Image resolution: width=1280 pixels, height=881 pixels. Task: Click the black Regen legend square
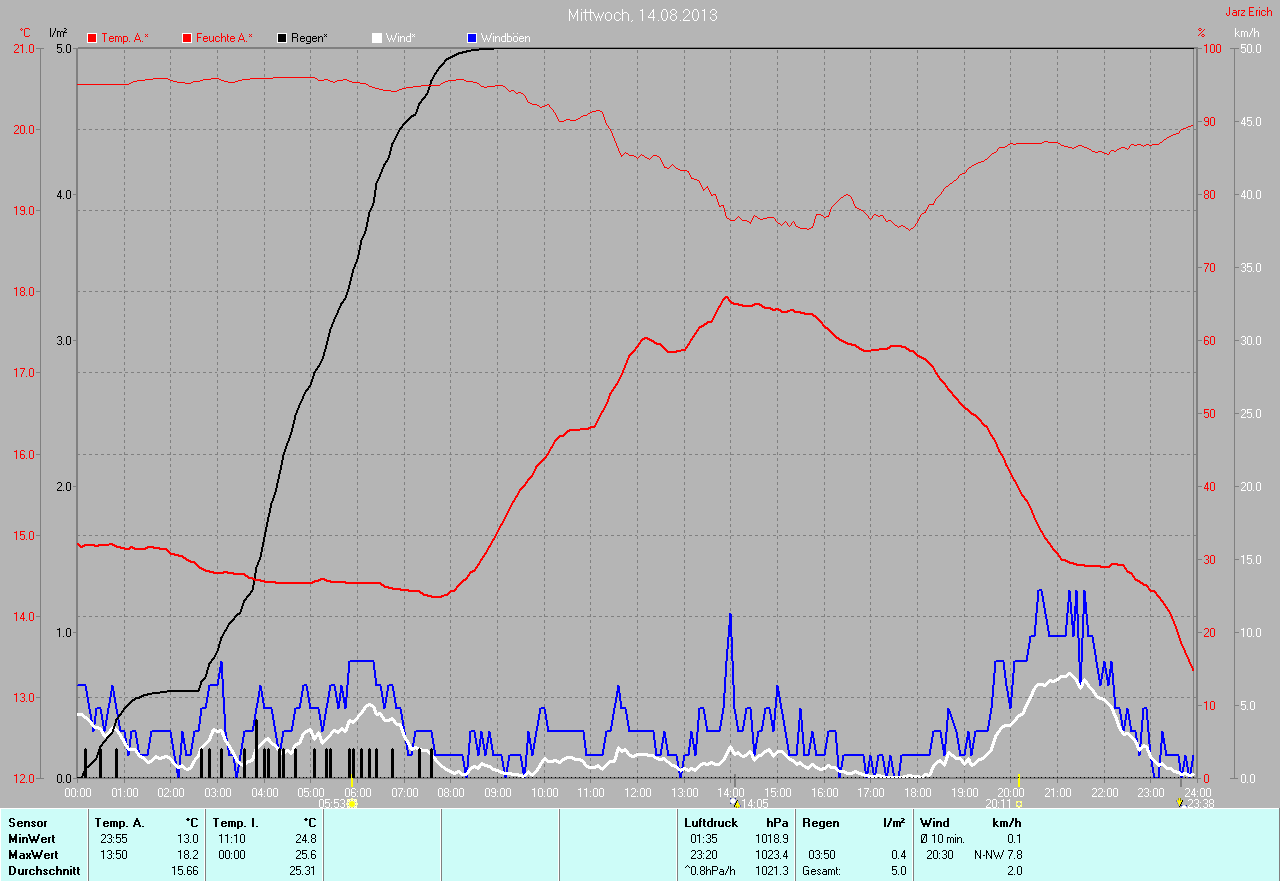click(x=283, y=38)
